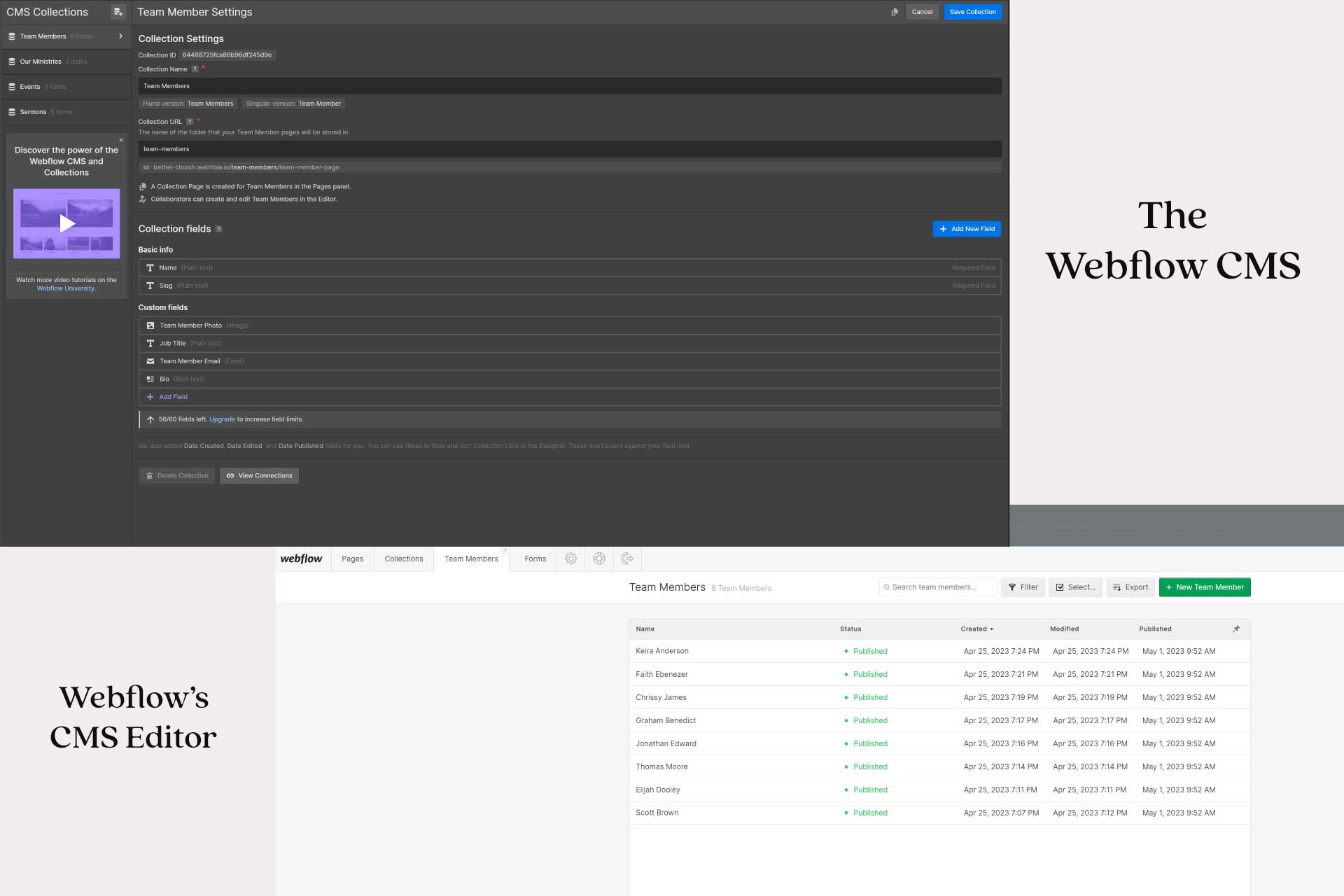Log out using the exit icon in Editor toolbar
Image resolution: width=1344 pixels, height=896 pixels.
pos(627,559)
